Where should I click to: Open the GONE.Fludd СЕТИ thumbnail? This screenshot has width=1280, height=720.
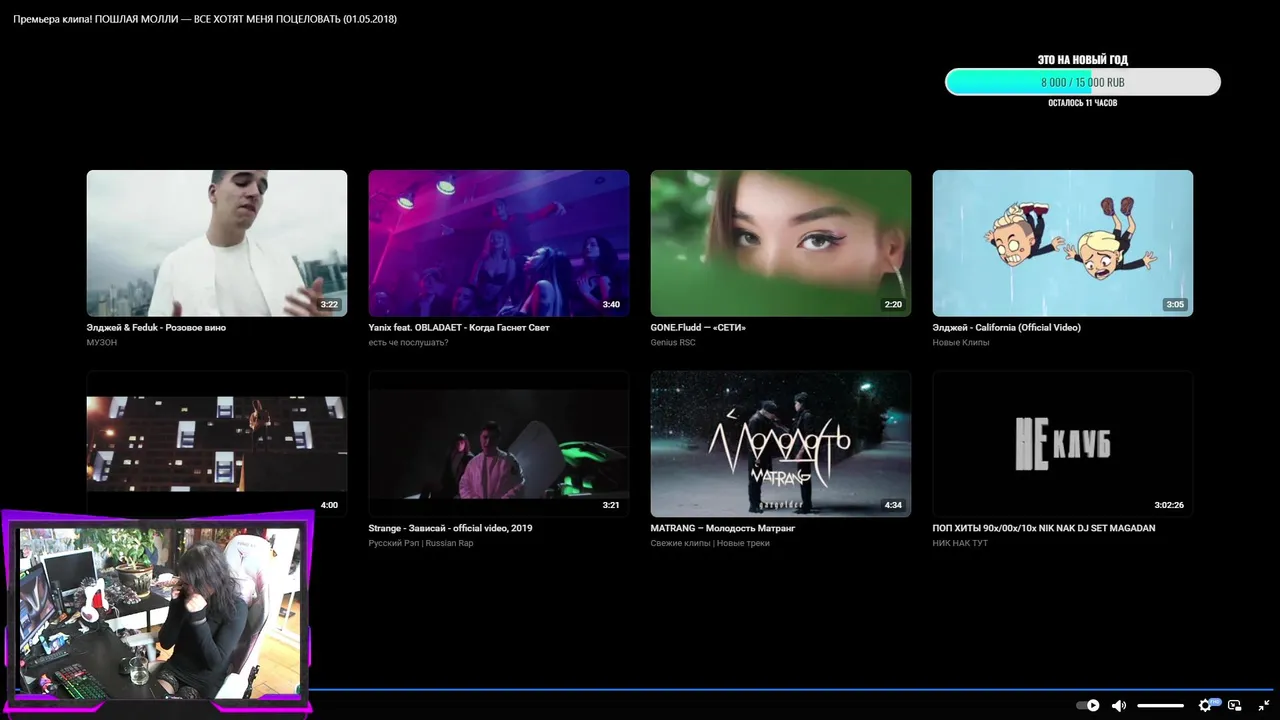[781, 243]
